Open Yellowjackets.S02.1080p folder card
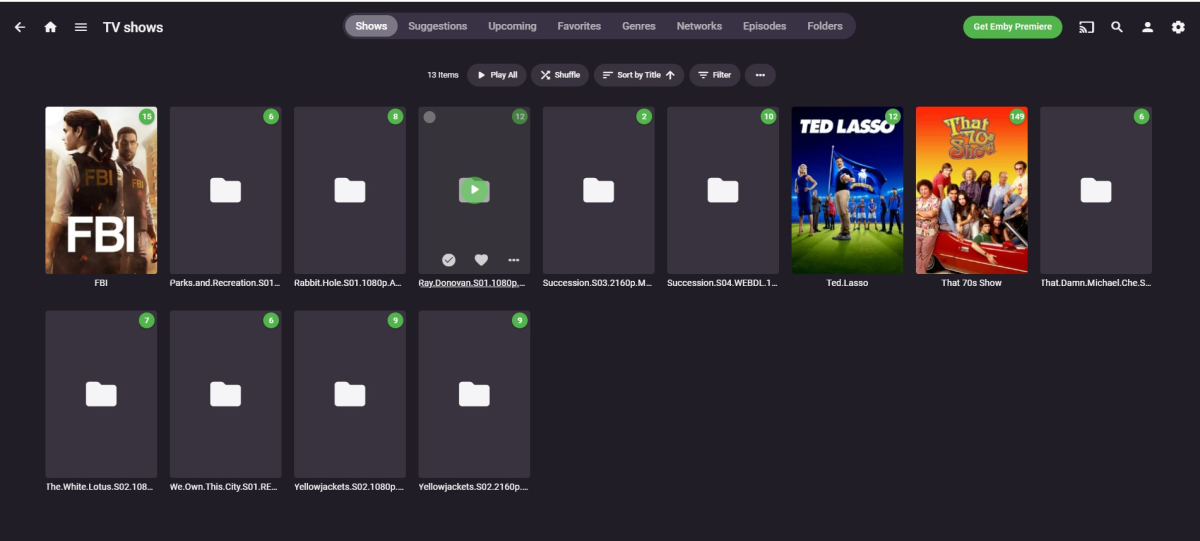The image size is (1200, 541). (350, 394)
